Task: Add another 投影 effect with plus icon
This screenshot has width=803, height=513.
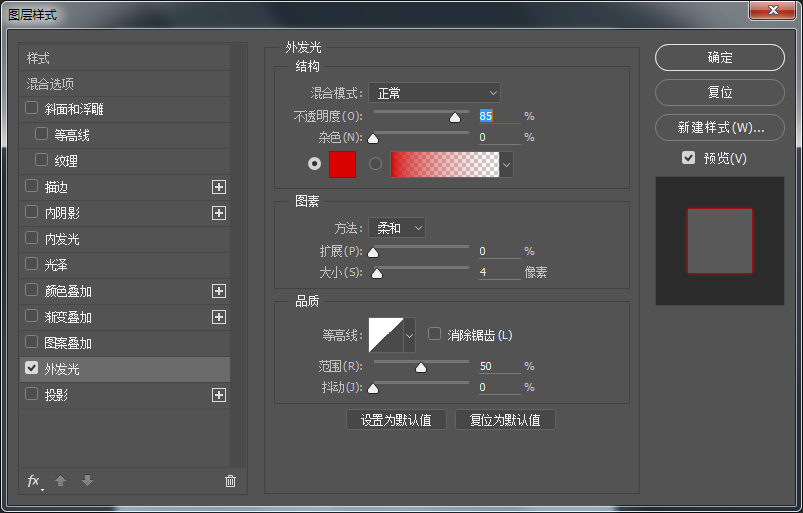Action: pos(219,395)
